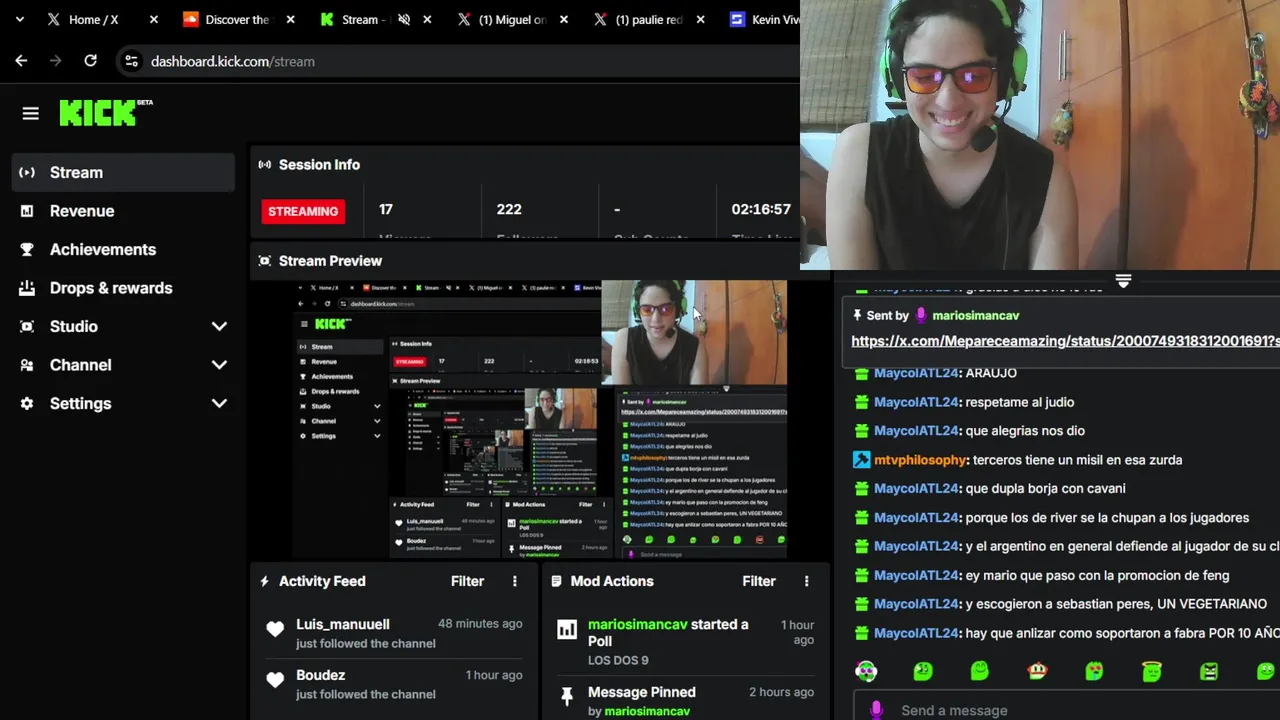
Task: Click Luis_manuuell follow heart icon
Action: coord(275,629)
